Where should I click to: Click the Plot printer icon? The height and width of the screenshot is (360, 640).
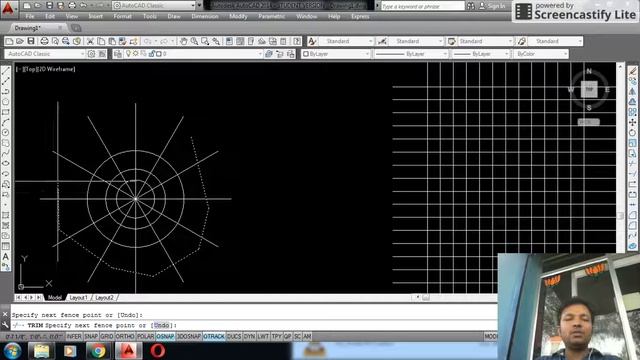pos(44,41)
